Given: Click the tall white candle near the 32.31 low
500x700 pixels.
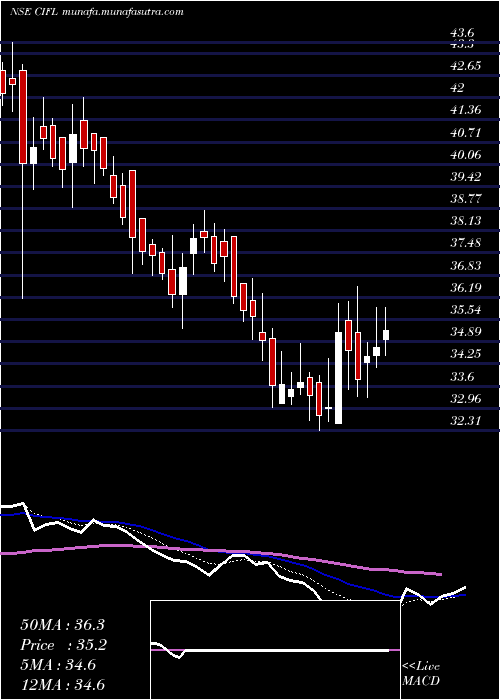Looking at the screenshot, I should coord(338,378).
